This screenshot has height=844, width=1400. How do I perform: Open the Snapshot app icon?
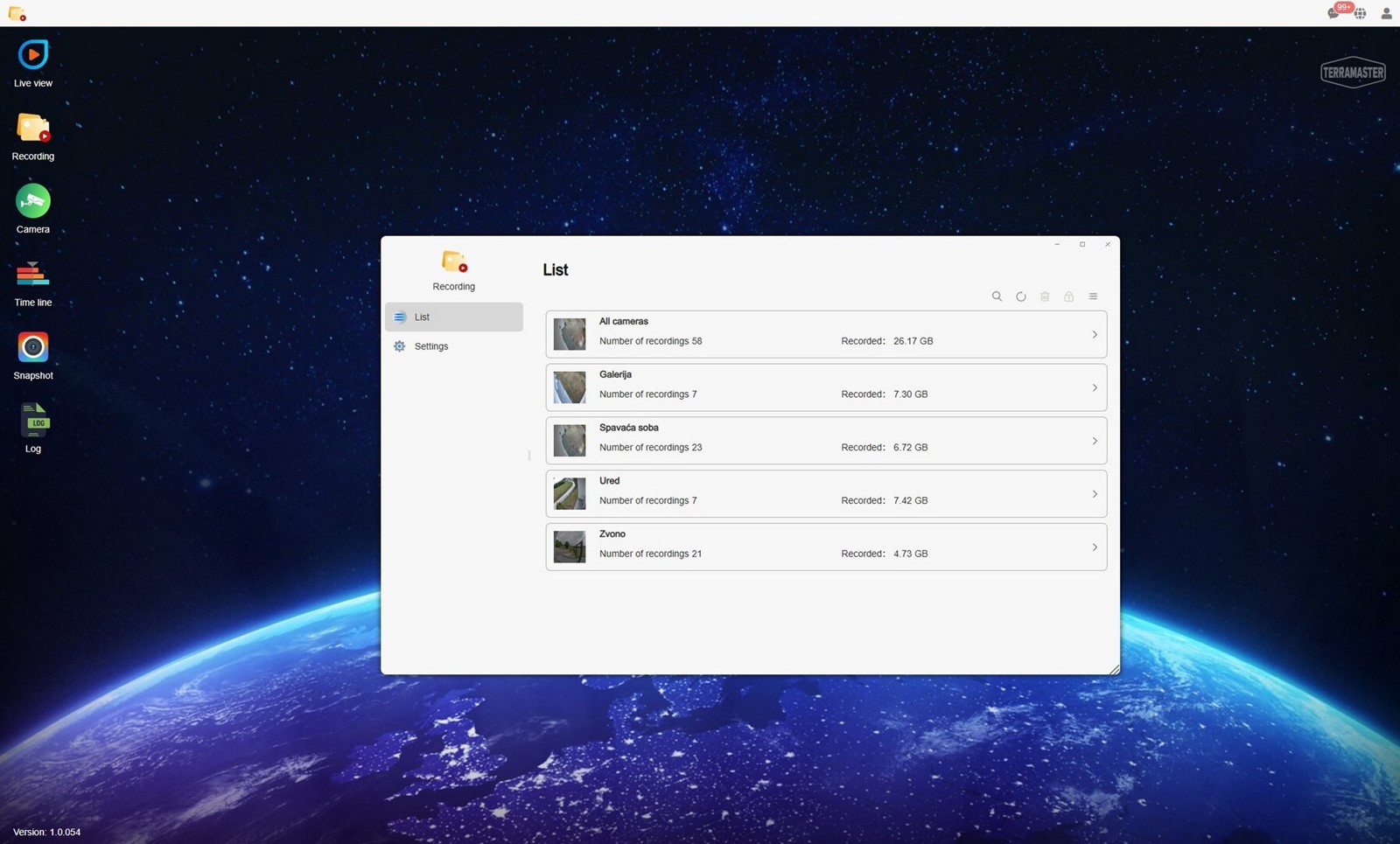[x=33, y=347]
